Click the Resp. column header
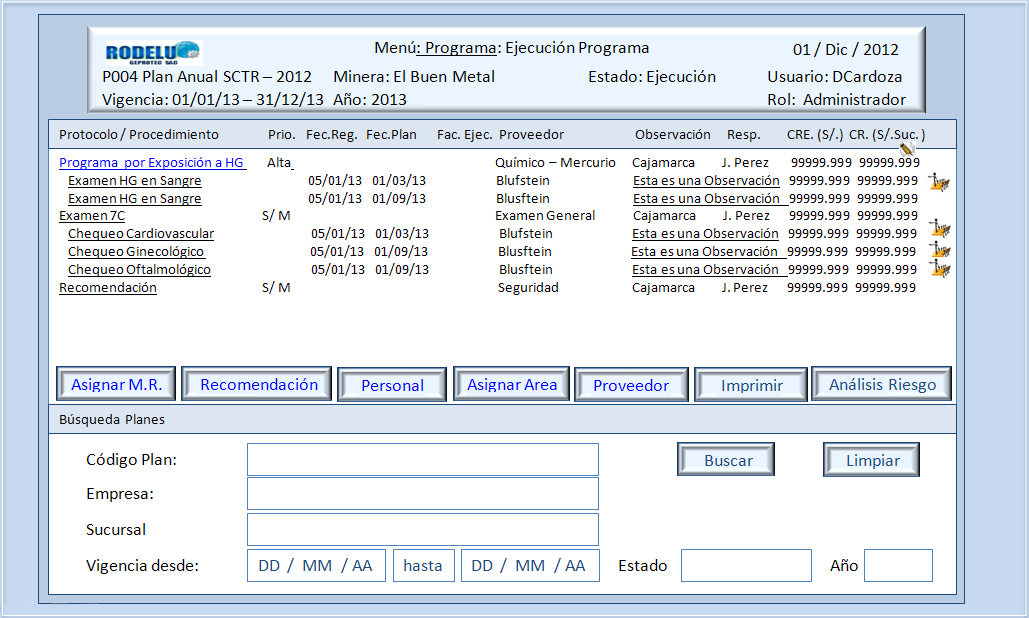This screenshot has height=618, width=1029. click(x=744, y=134)
